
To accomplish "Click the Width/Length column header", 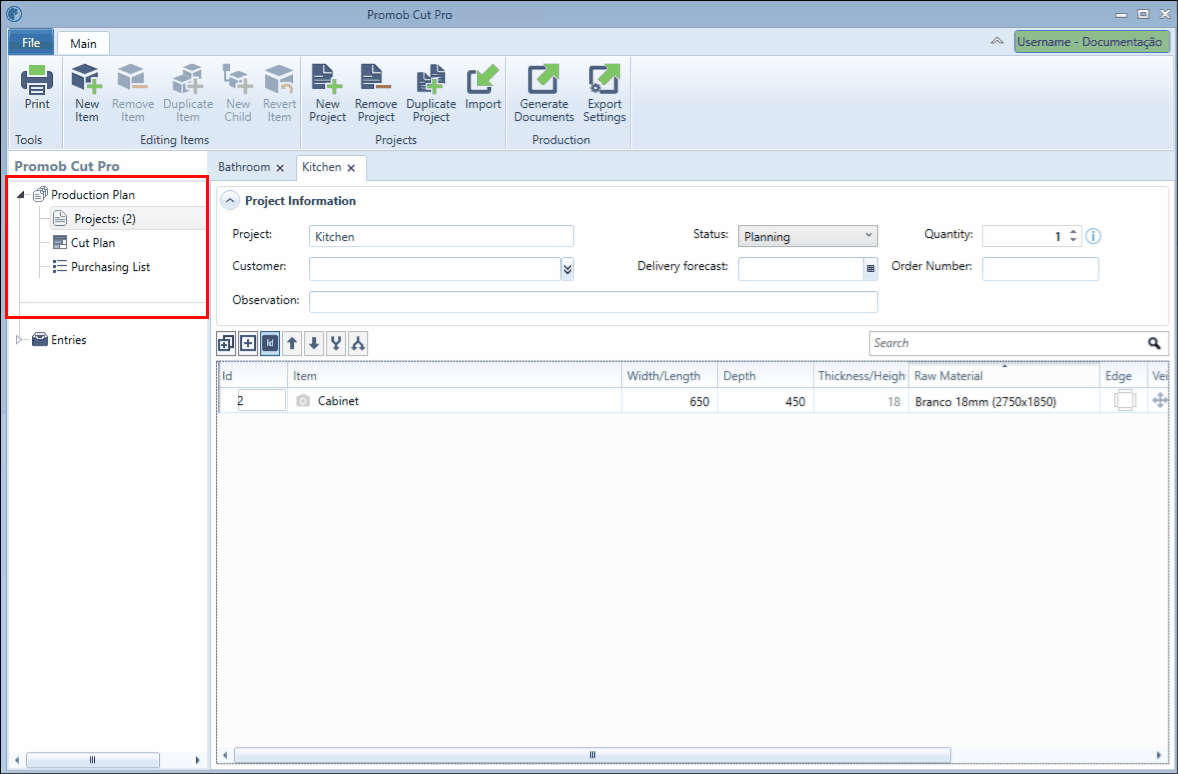I will pos(669,376).
